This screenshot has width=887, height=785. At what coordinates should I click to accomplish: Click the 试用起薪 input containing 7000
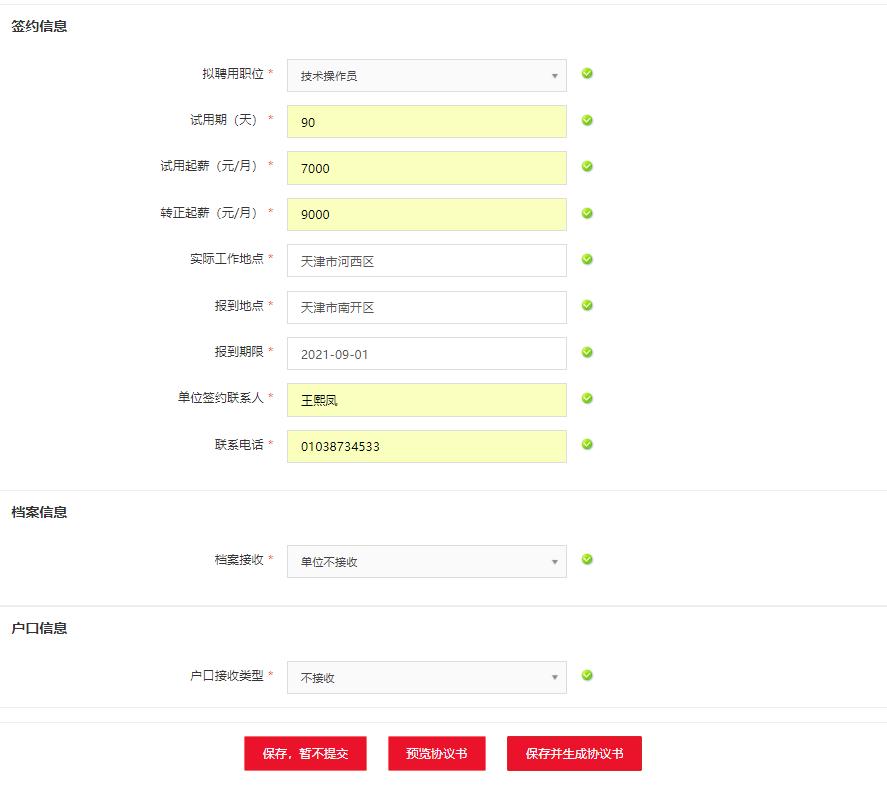tap(426, 168)
